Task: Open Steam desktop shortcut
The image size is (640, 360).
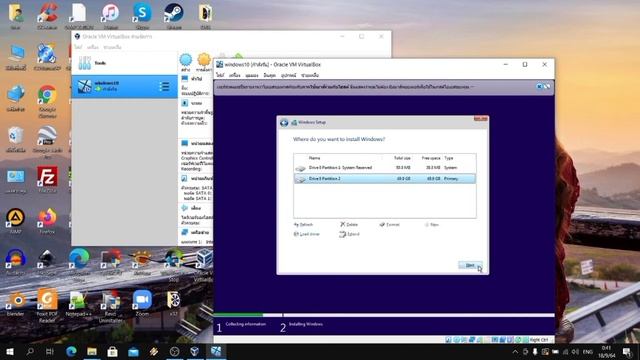Action: tap(174, 16)
